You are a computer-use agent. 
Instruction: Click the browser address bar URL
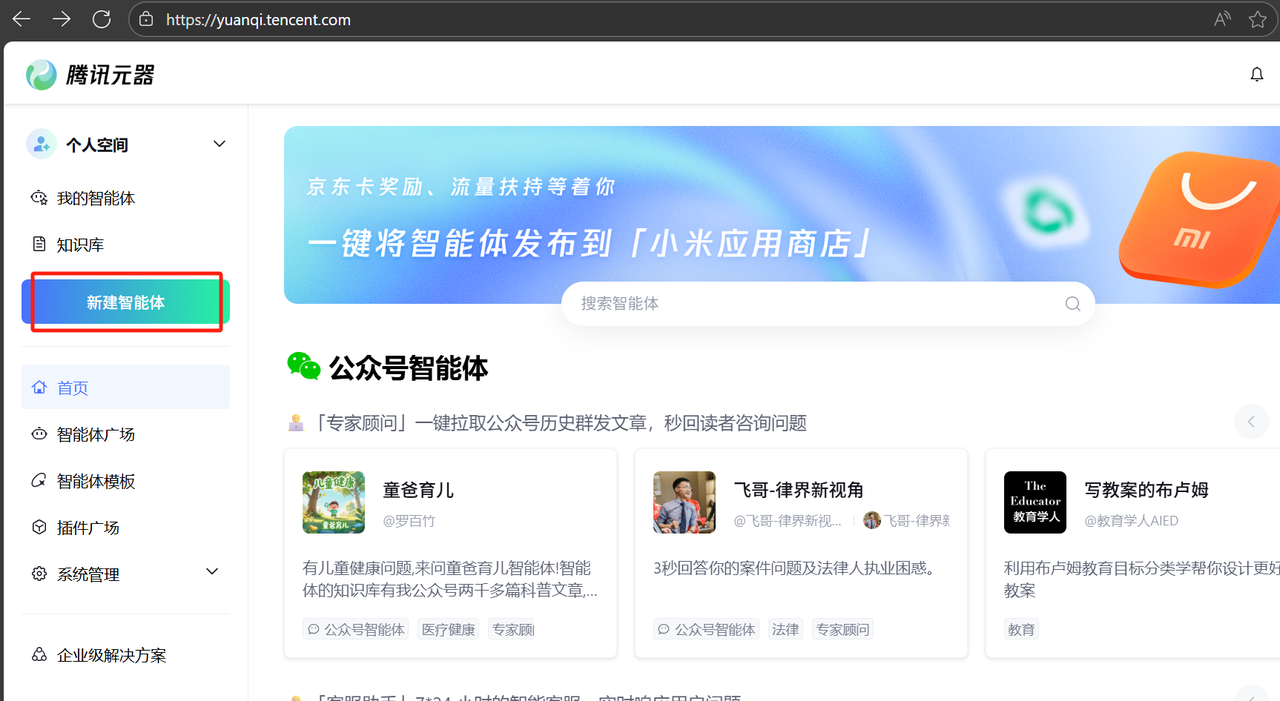coord(258,19)
